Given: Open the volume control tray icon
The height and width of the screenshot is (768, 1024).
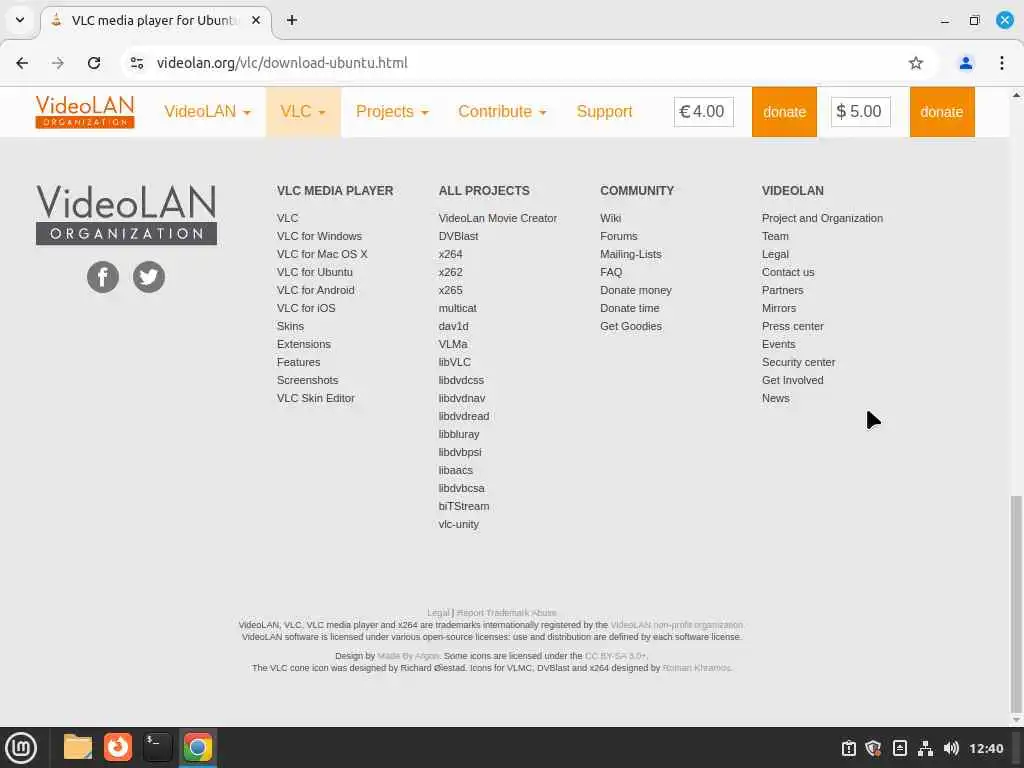Looking at the screenshot, I should coord(952,748).
